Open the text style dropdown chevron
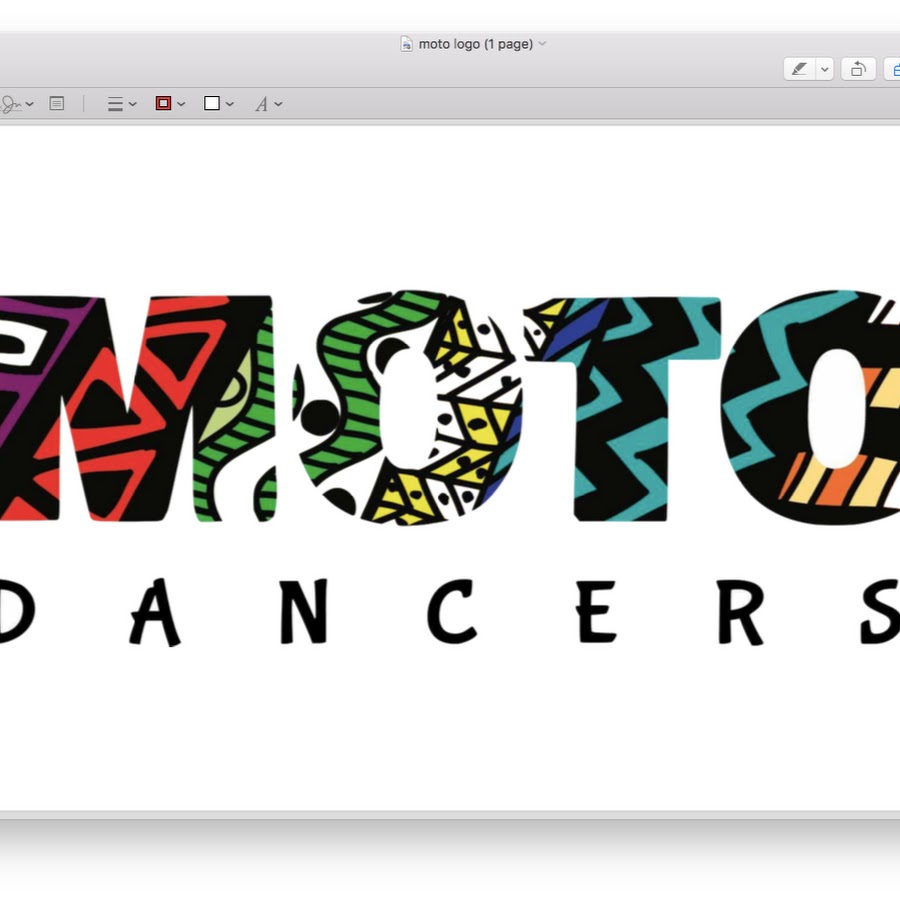 (x=279, y=104)
